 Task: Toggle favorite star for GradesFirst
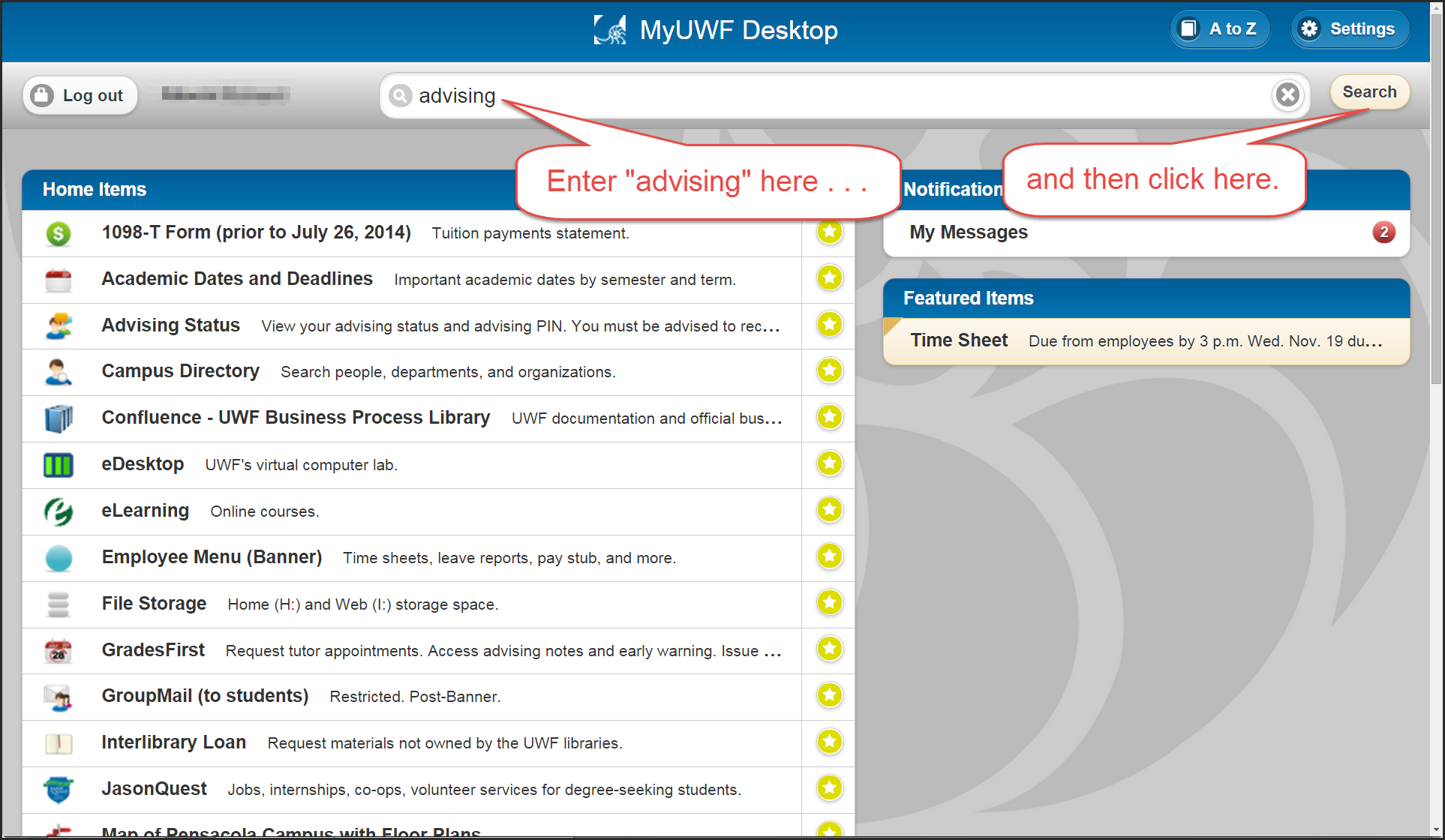tap(830, 649)
